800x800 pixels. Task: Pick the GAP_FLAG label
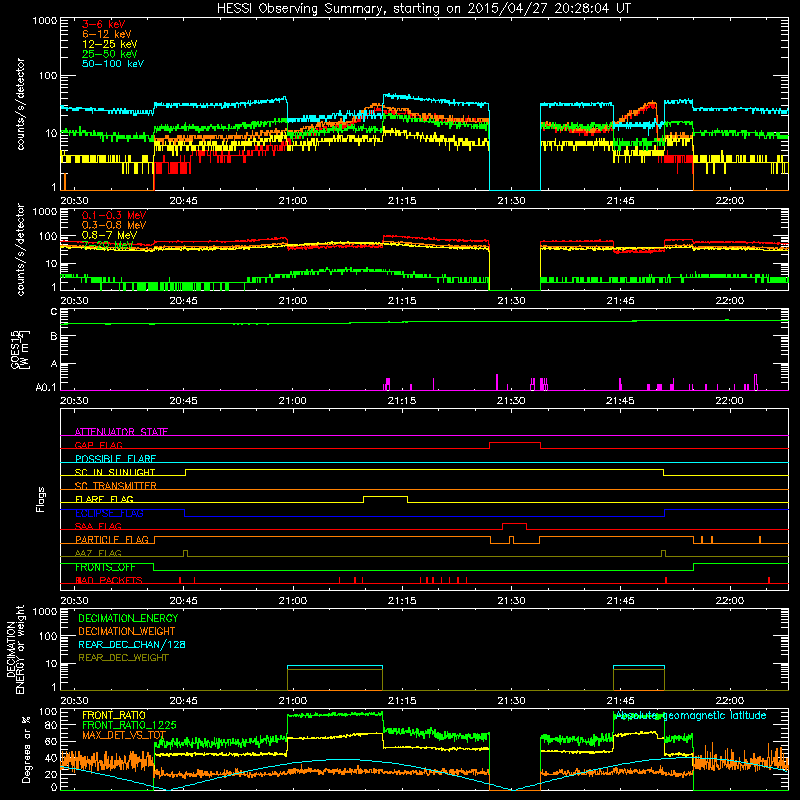pos(98,445)
